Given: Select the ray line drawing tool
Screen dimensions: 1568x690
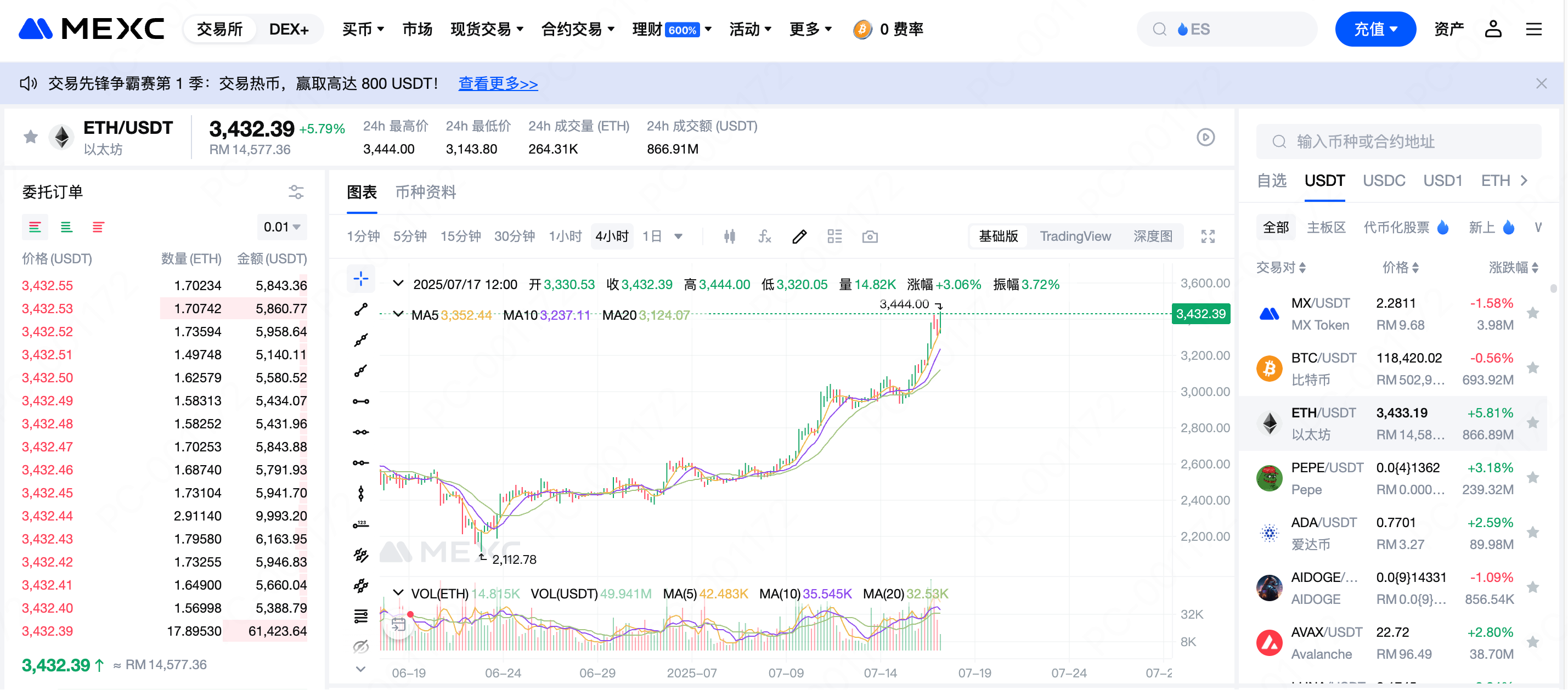Looking at the screenshot, I should 361,371.
